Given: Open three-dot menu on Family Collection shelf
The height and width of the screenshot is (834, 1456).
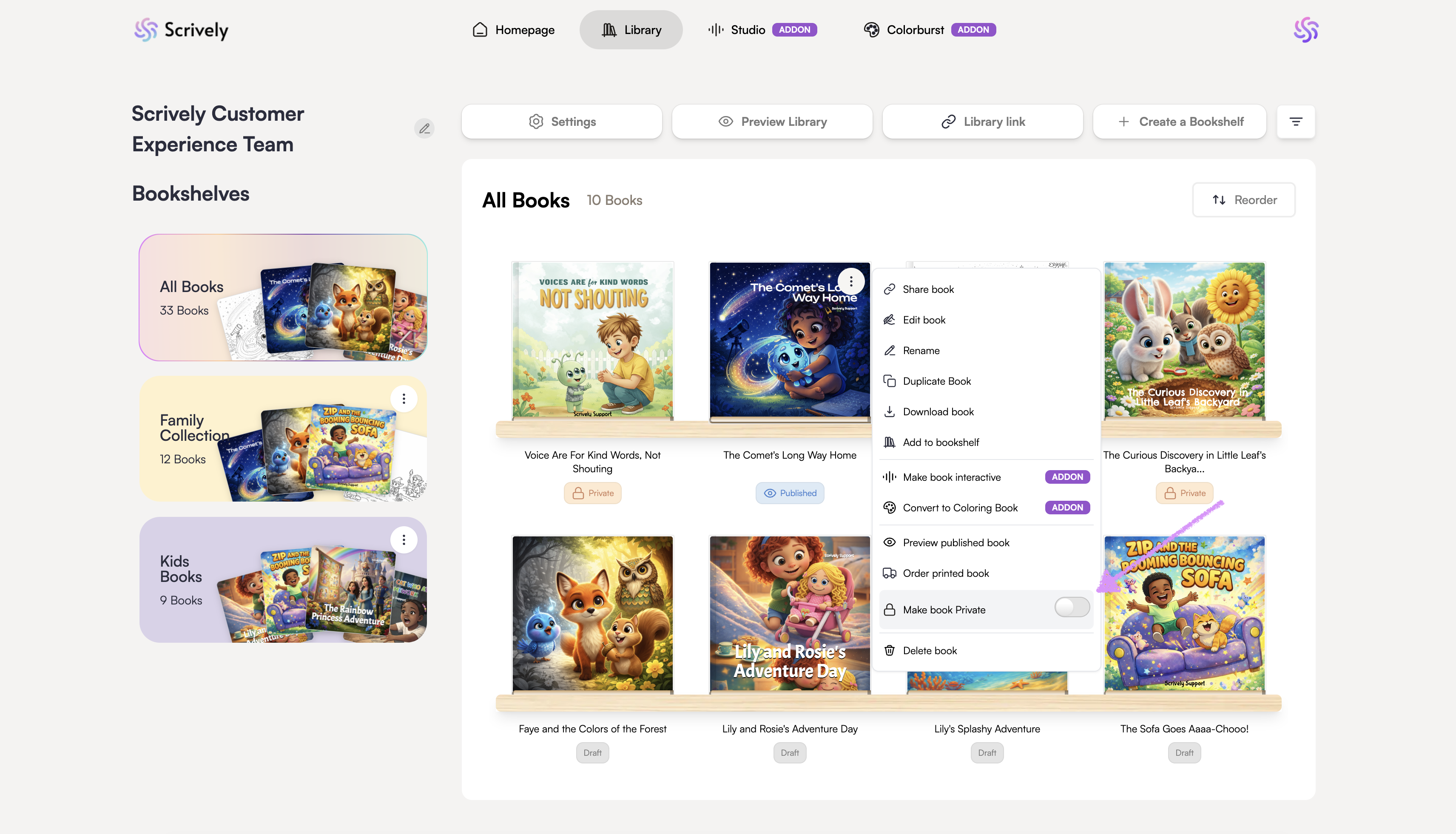Looking at the screenshot, I should pyautogui.click(x=404, y=399).
